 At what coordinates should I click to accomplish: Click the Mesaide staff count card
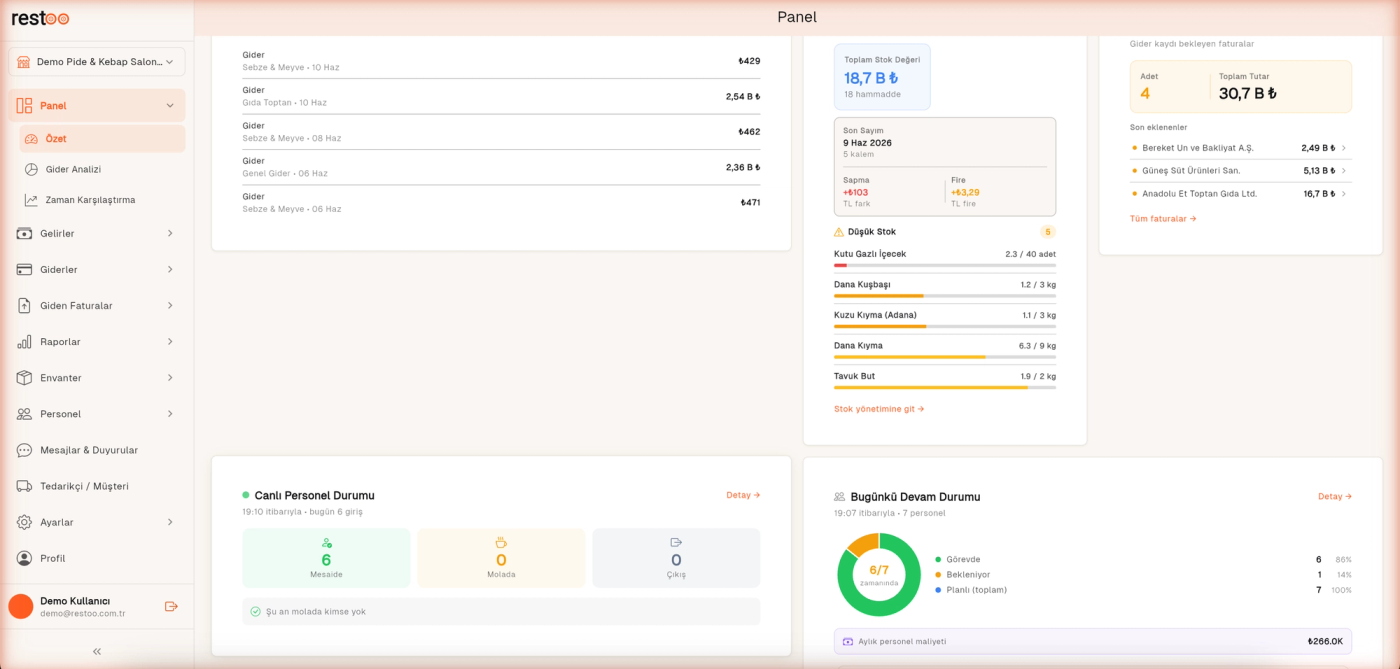[x=326, y=558]
